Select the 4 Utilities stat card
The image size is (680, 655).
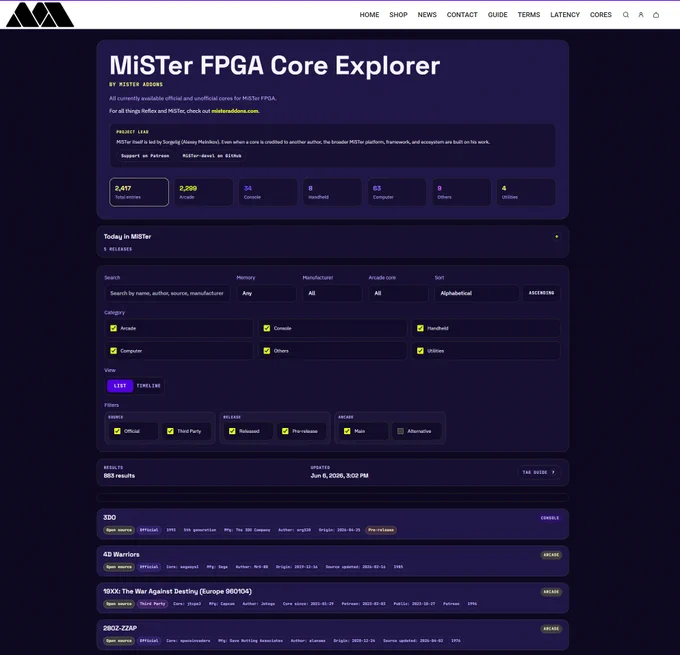pos(526,192)
